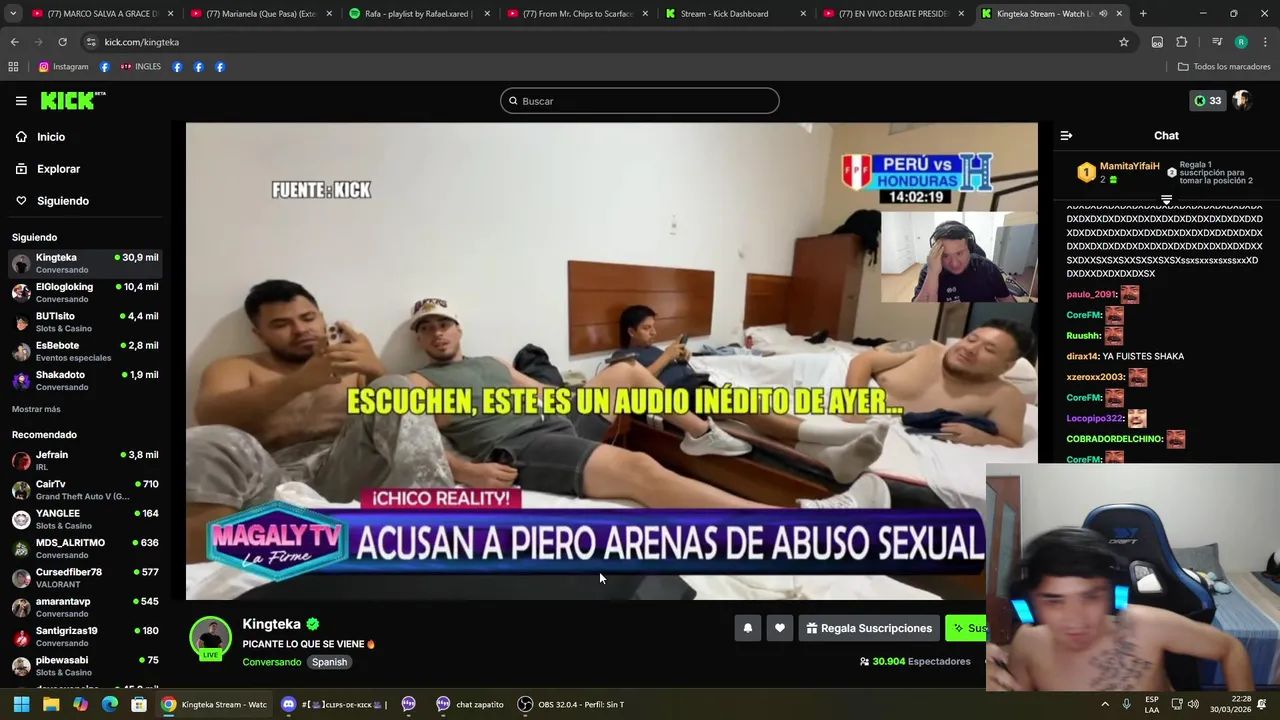This screenshot has height=720, width=1280.
Task: Open the YANGLEE recommended channel
Action: [84, 519]
